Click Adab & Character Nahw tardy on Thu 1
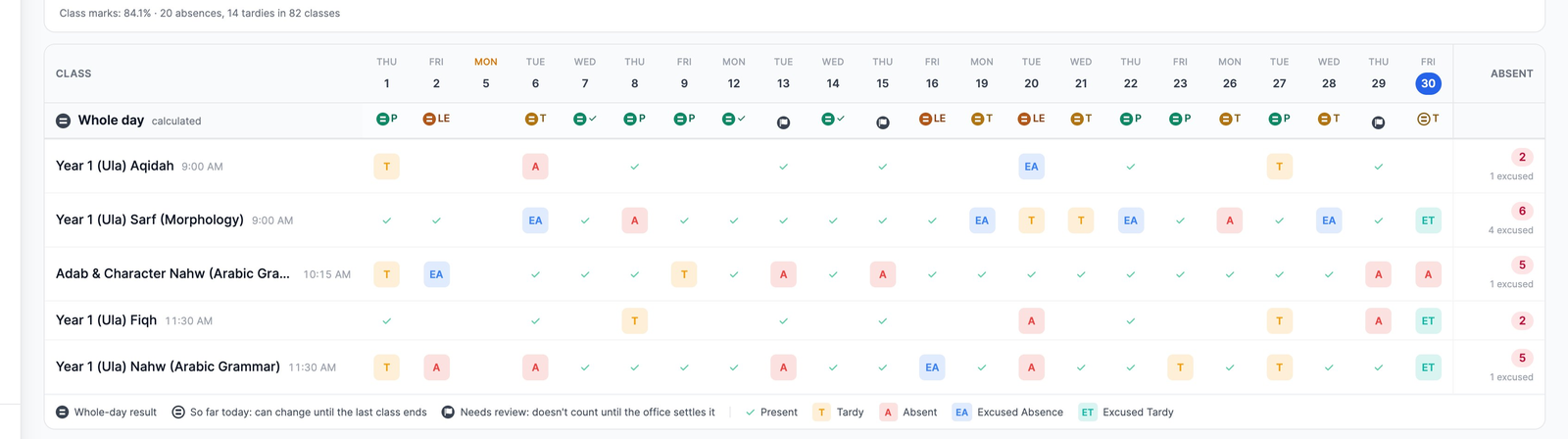Viewport: 1568px width, 439px height. pos(387,274)
